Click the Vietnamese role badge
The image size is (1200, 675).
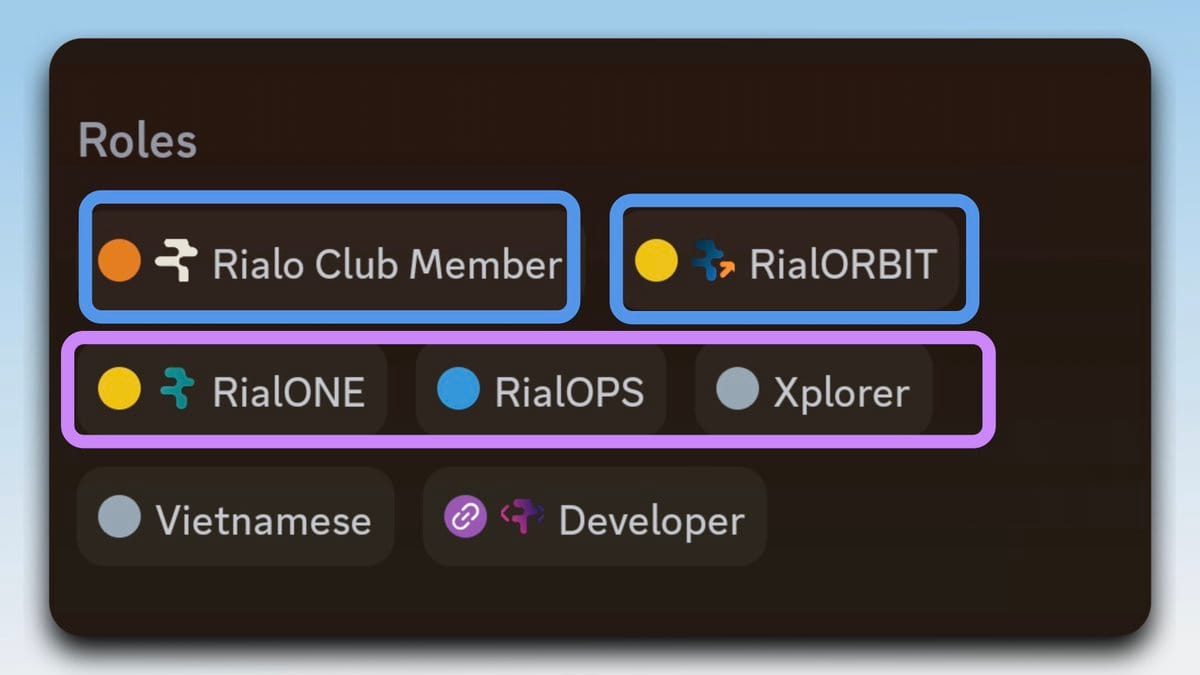[x=235, y=518]
